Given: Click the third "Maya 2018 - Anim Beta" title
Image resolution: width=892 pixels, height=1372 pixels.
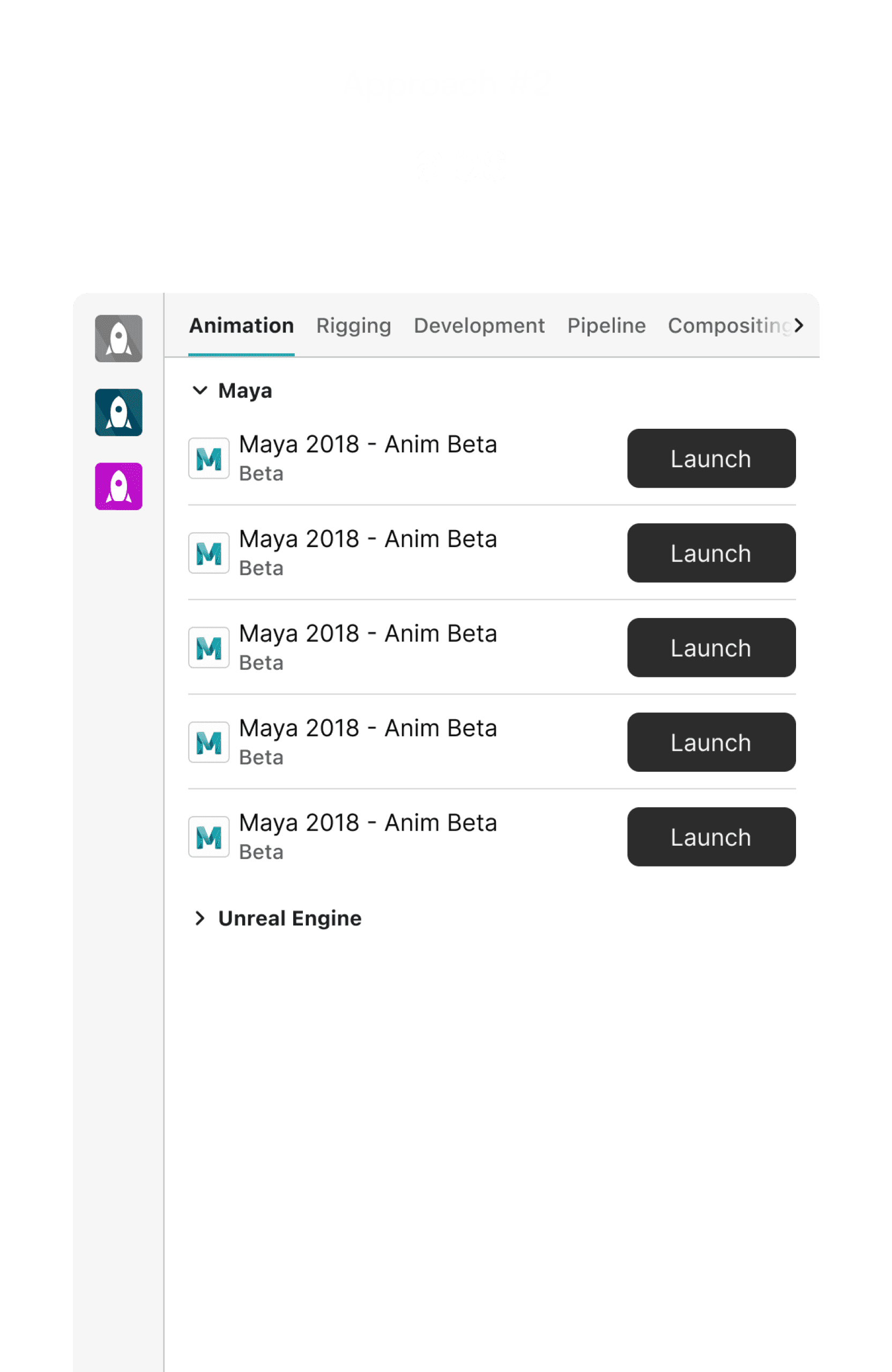Looking at the screenshot, I should (368, 633).
